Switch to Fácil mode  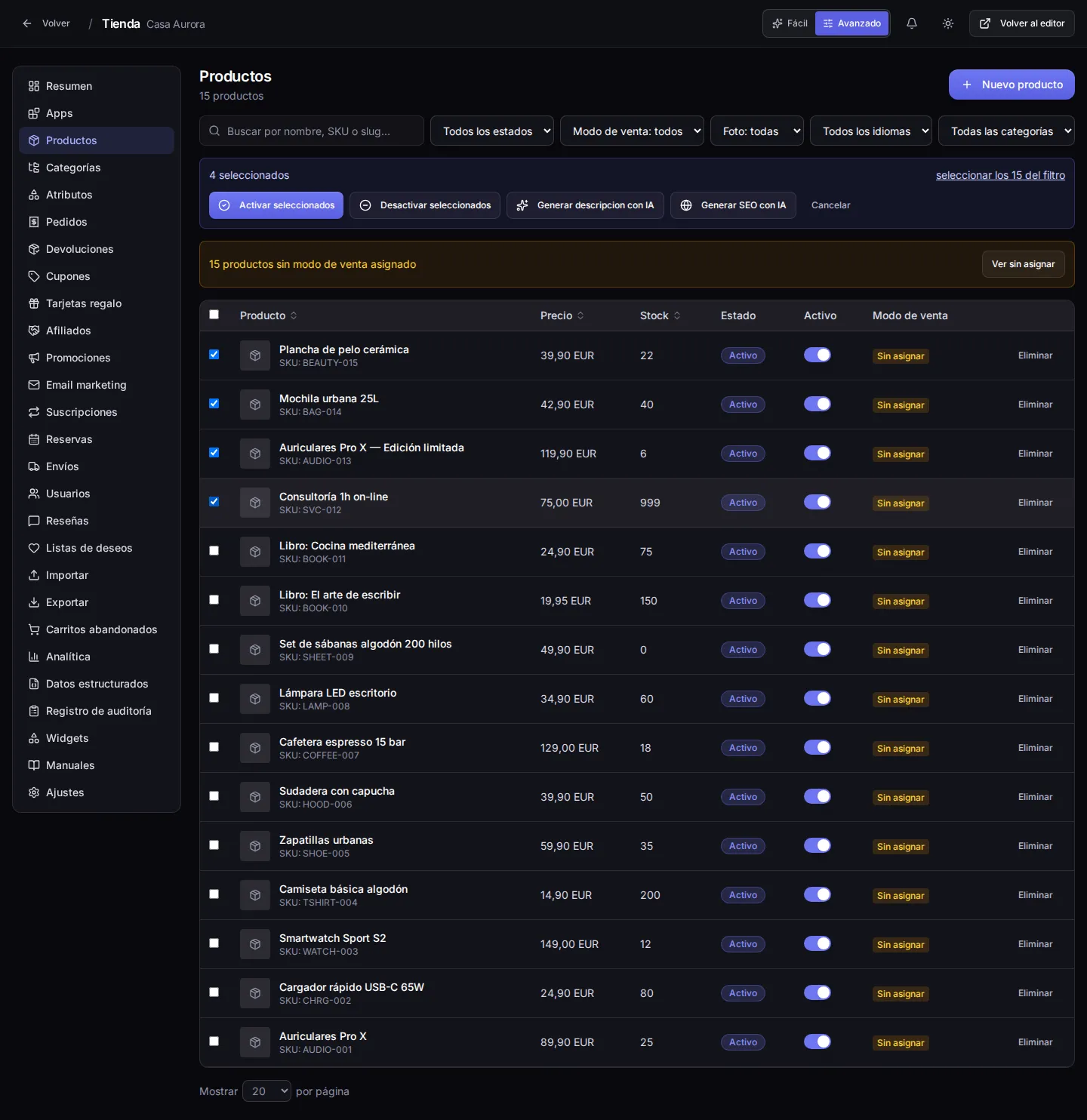(x=790, y=23)
